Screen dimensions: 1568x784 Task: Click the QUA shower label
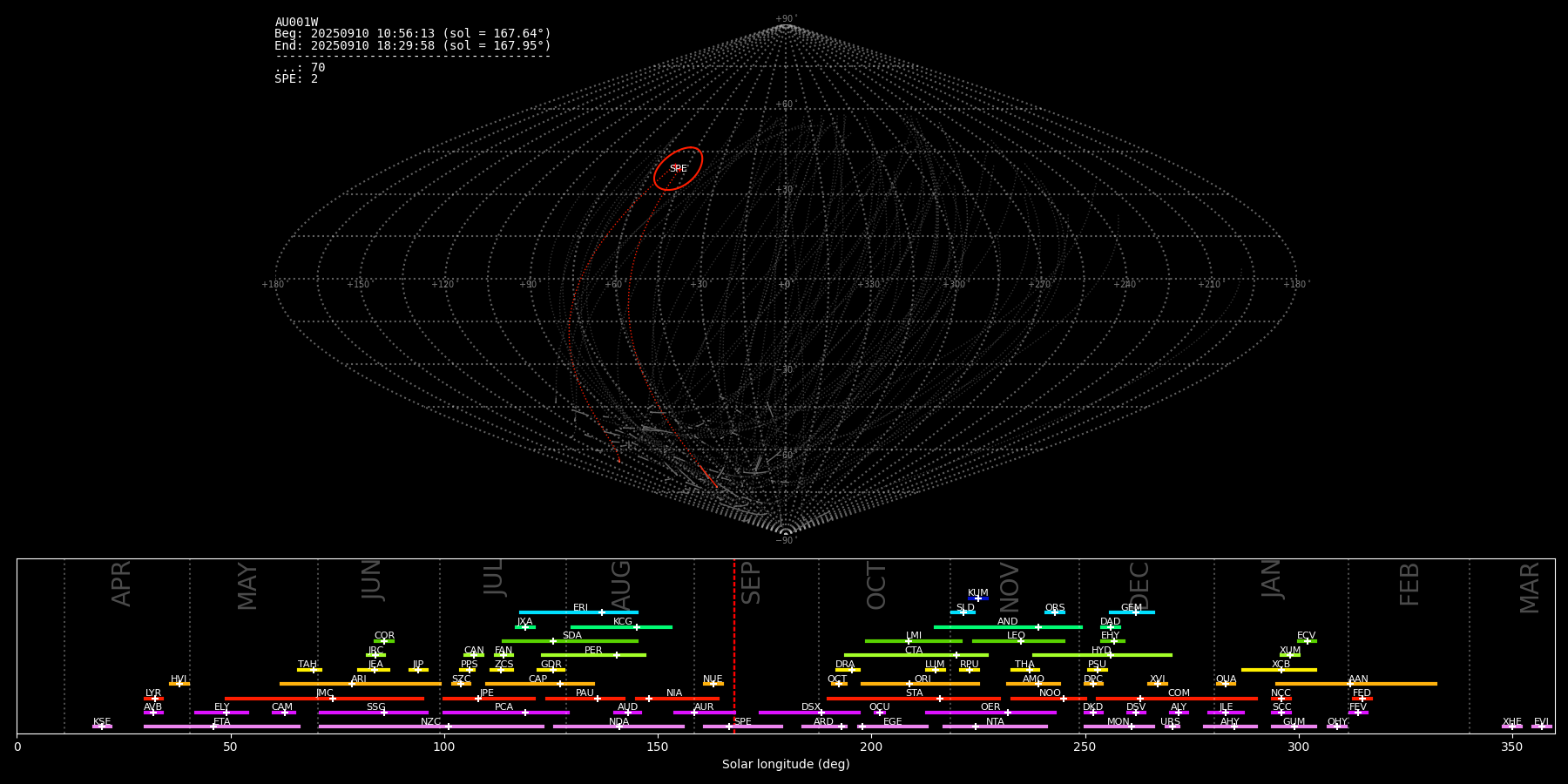(1226, 679)
